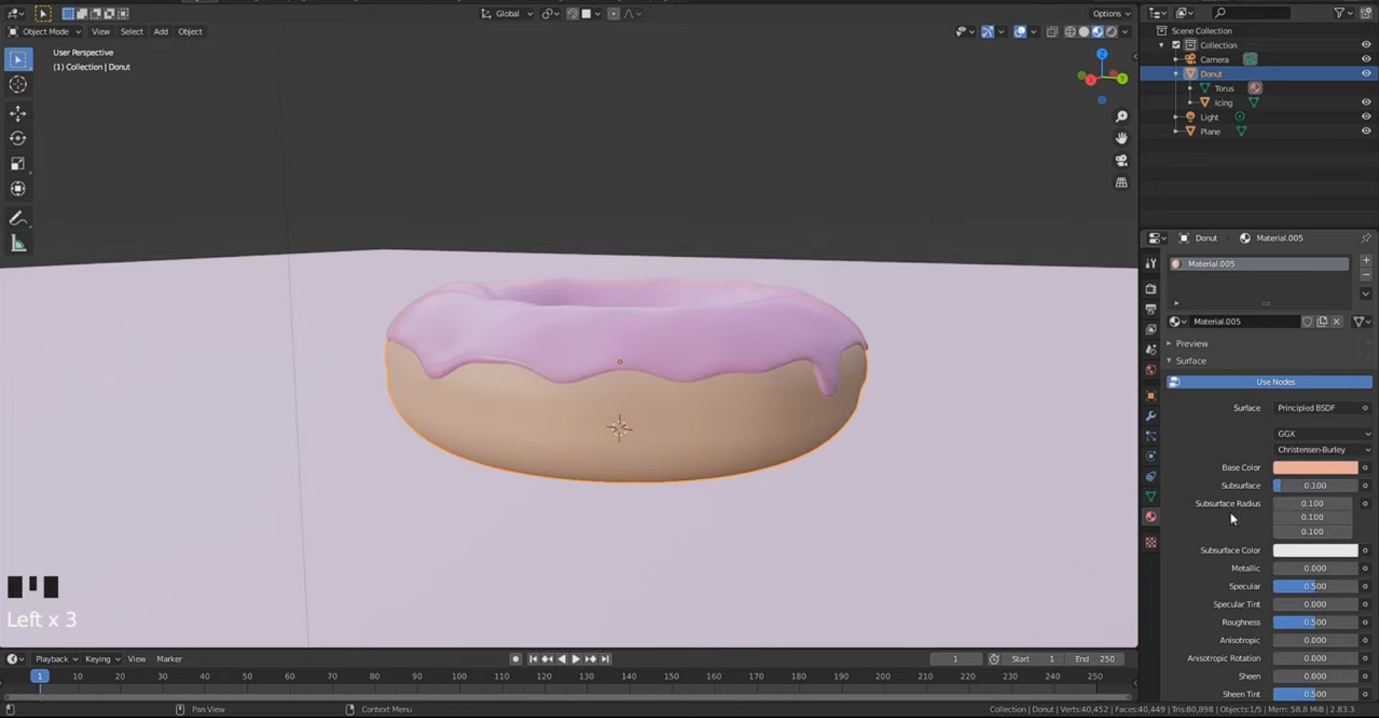Select the 3D Cursor tool
This screenshot has height=718, width=1379.
[18, 85]
